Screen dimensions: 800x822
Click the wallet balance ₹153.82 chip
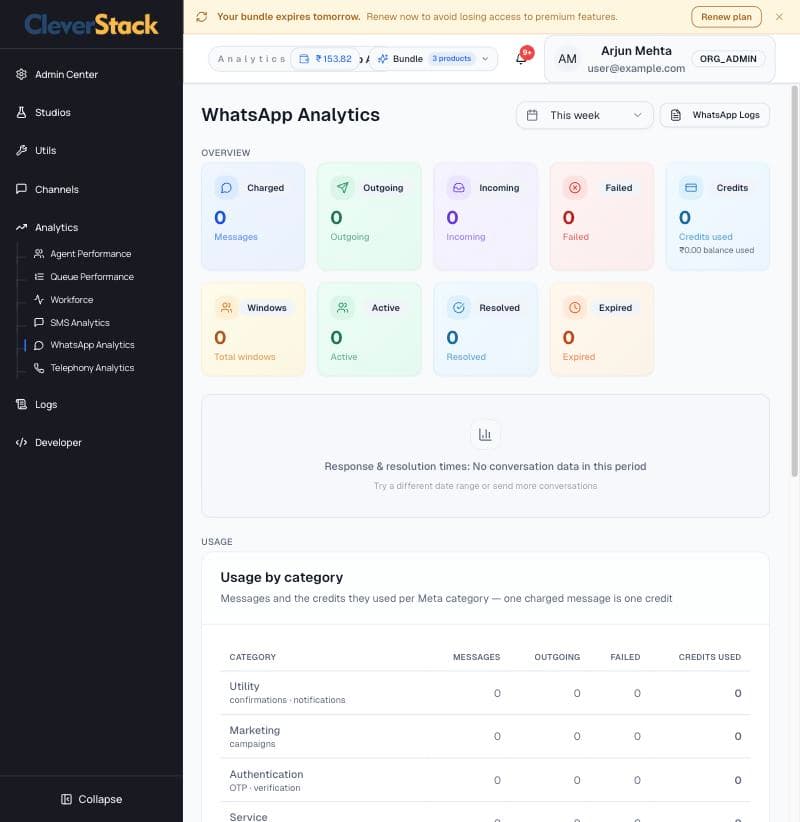coord(326,59)
